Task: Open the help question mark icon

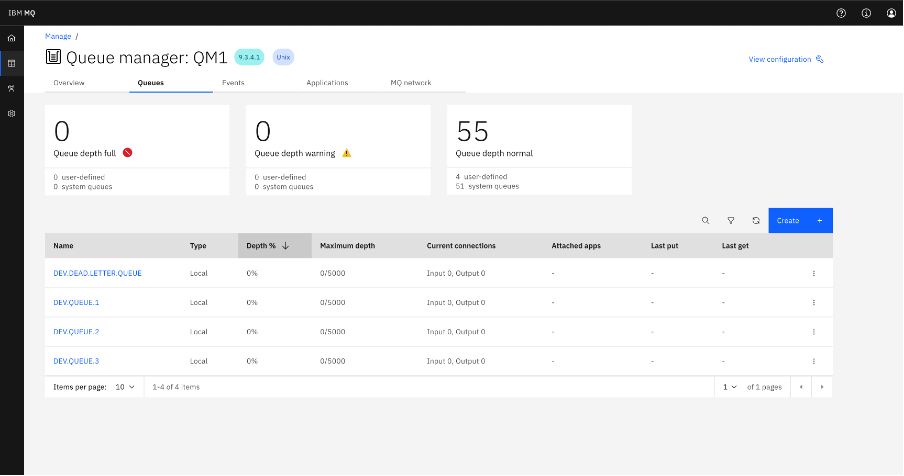Action: point(841,13)
